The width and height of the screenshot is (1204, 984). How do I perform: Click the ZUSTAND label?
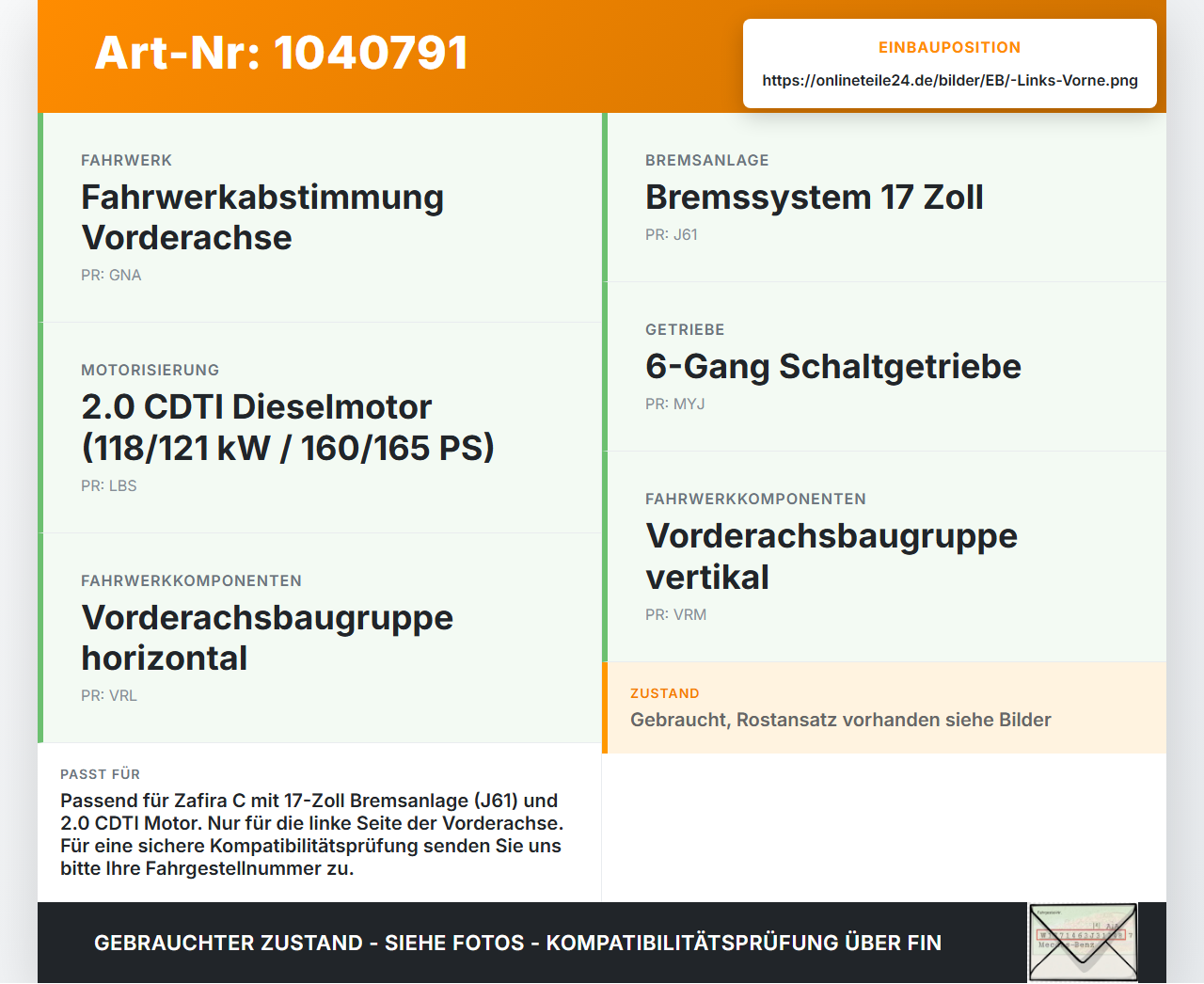click(x=665, y=693)
